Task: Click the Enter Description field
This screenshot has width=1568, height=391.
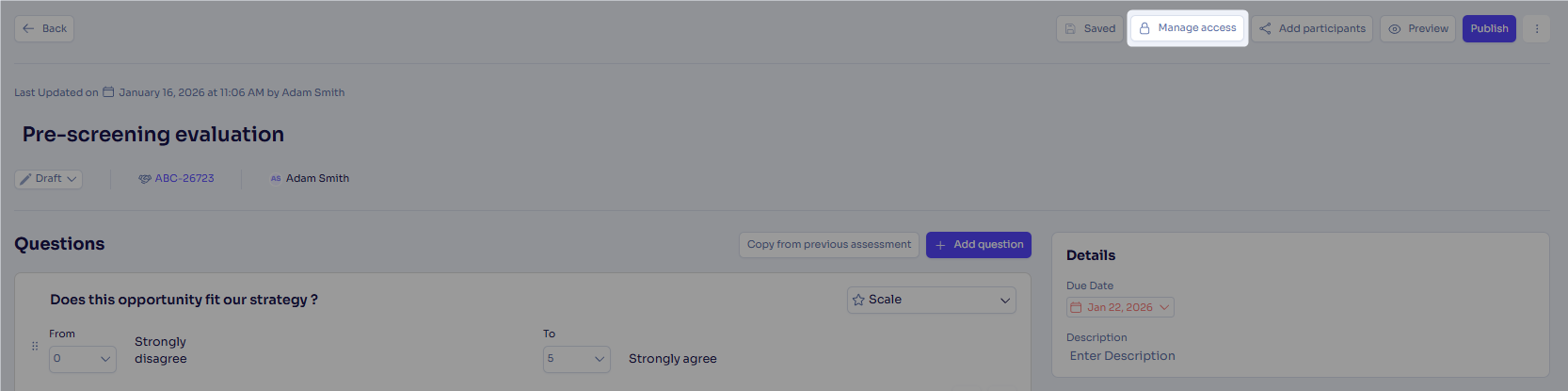Action: [1123, 356]
